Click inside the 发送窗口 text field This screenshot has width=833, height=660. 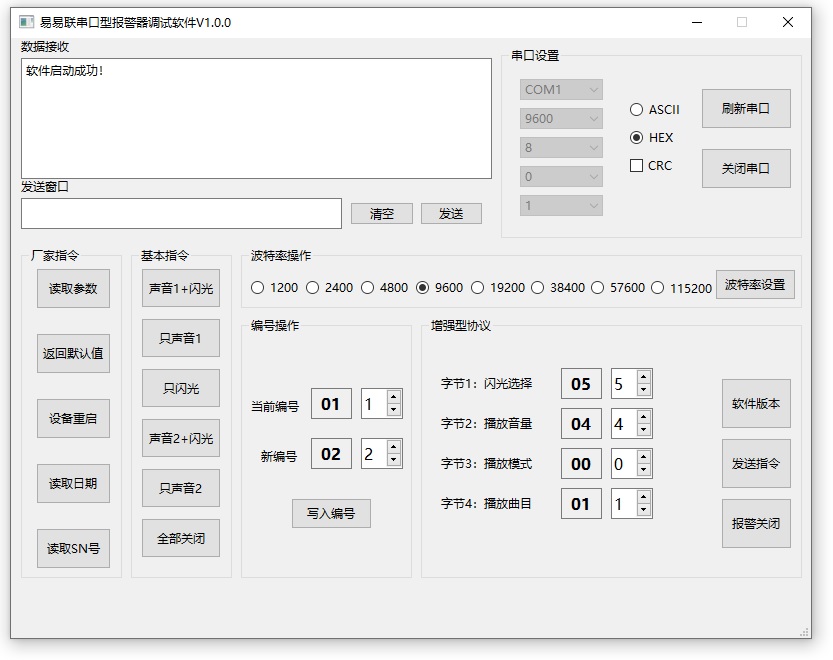click(181, 214)
